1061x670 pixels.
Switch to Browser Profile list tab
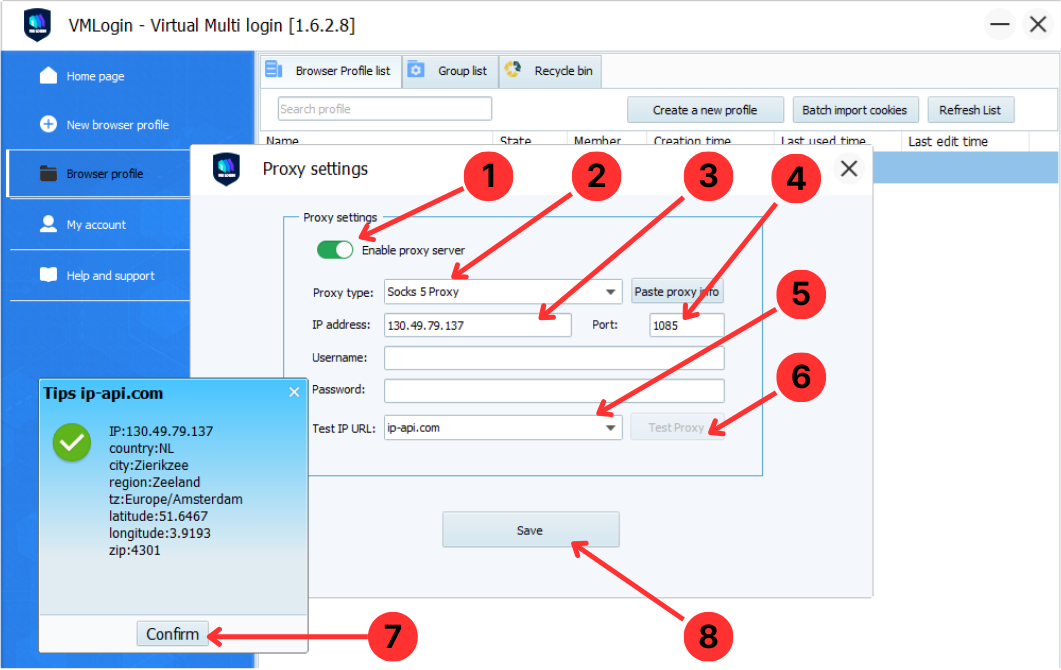[331, 71]
